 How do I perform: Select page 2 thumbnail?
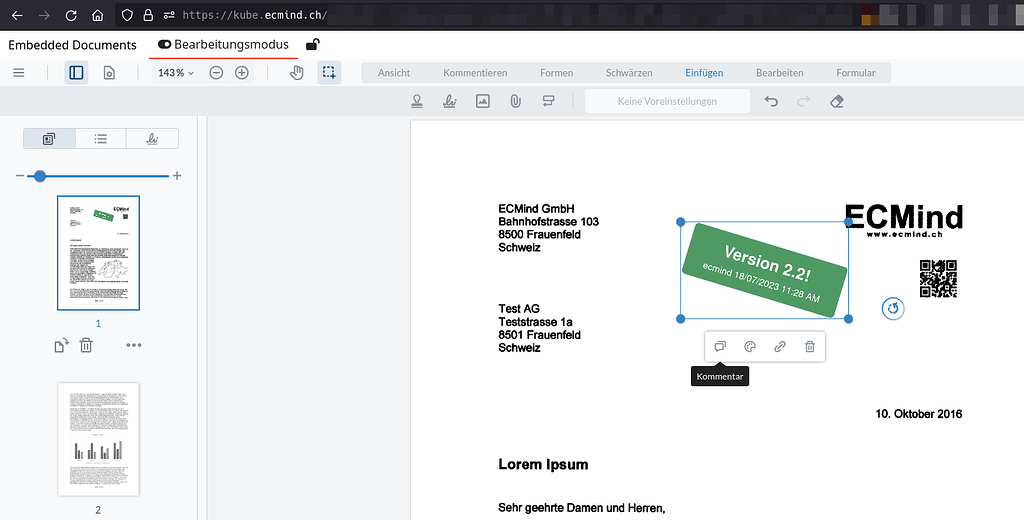pos(99,439)
